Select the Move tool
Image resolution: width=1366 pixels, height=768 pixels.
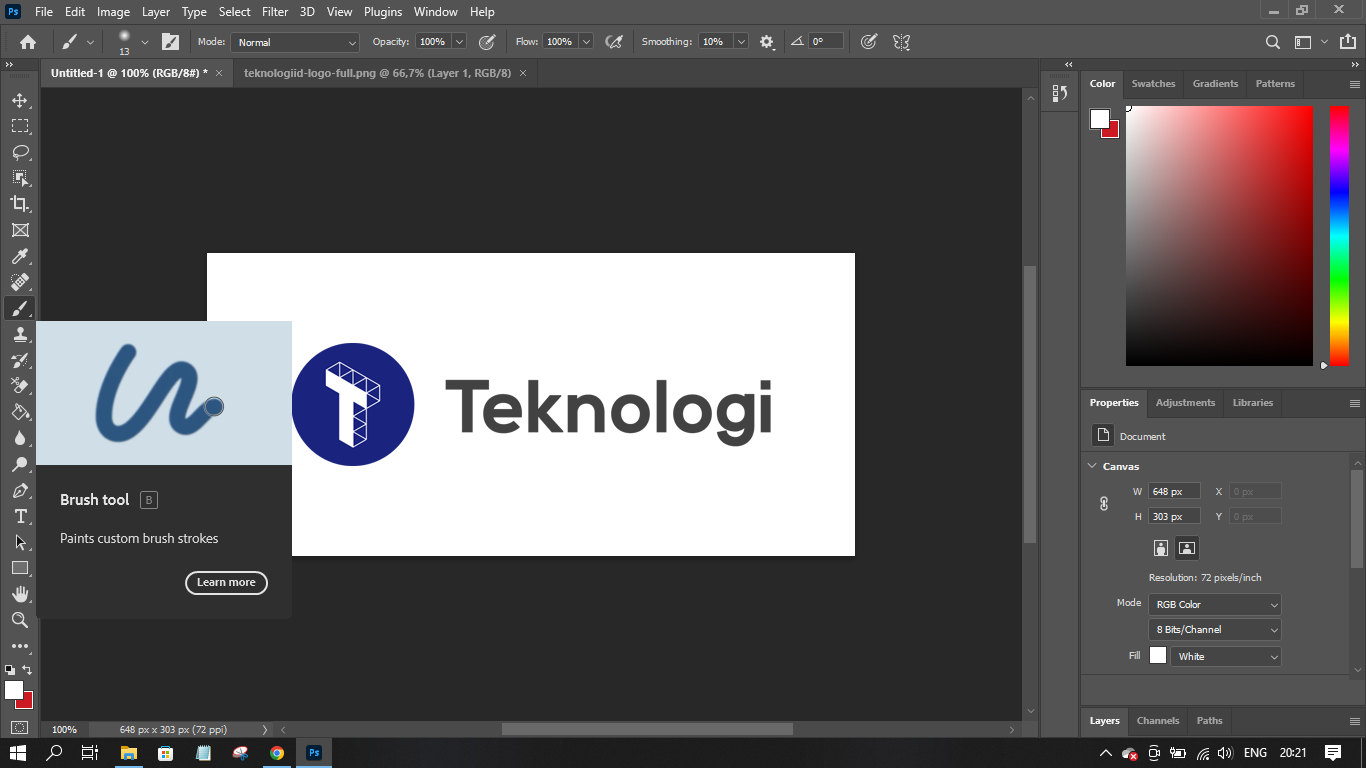click(x=19, y=100)
